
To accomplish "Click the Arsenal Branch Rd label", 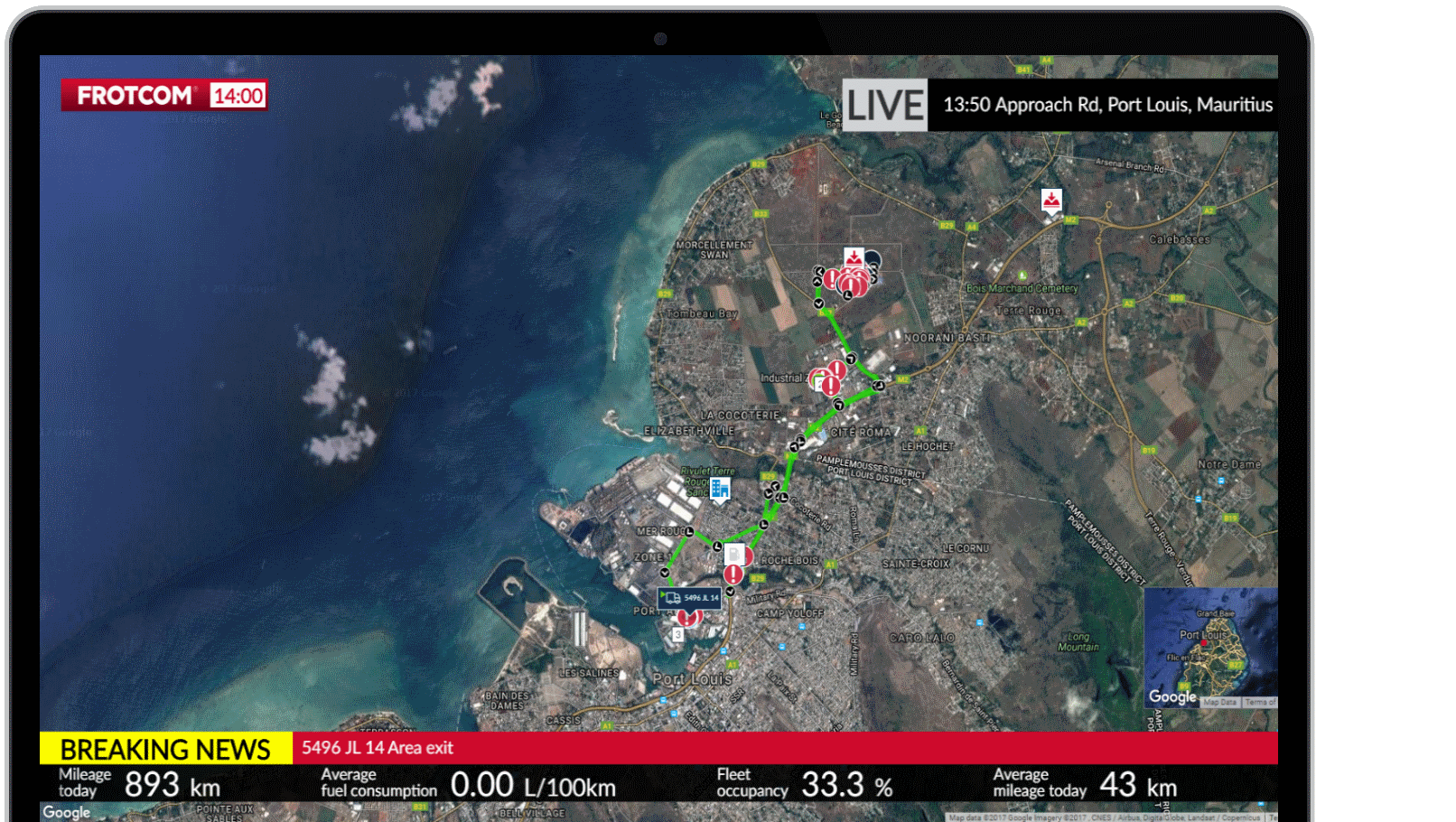I will (x=1130, y=165).
